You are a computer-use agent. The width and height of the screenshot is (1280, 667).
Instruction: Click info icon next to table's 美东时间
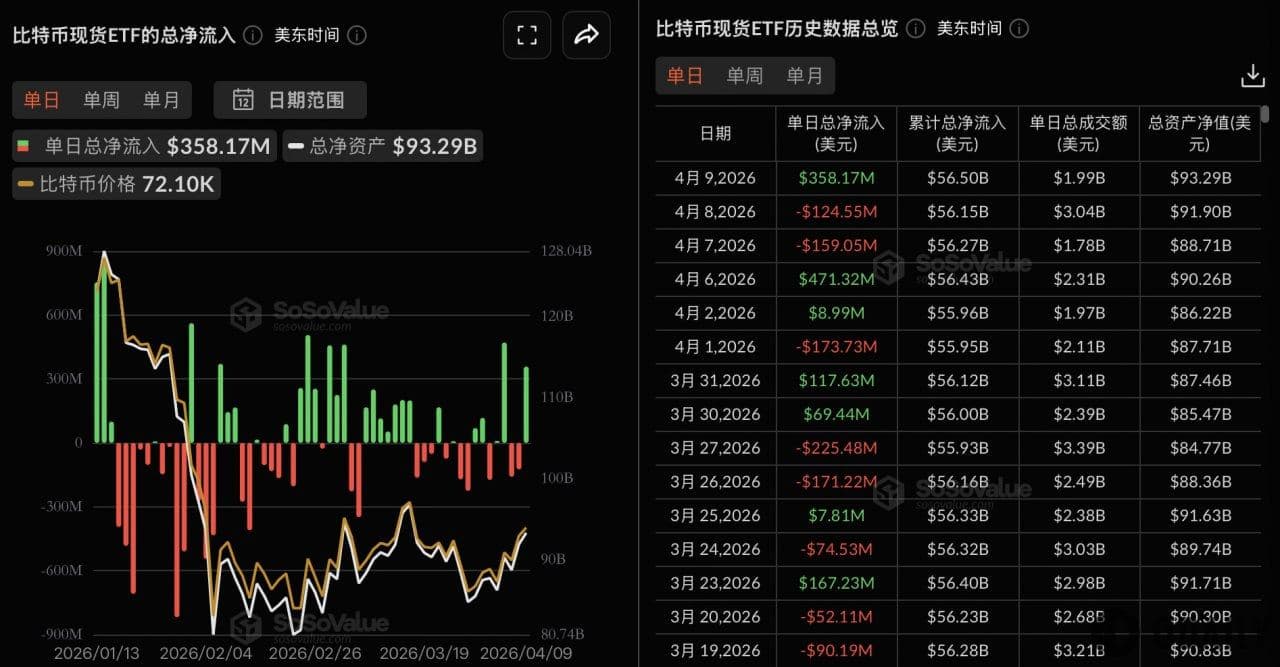click(1020, 28)
